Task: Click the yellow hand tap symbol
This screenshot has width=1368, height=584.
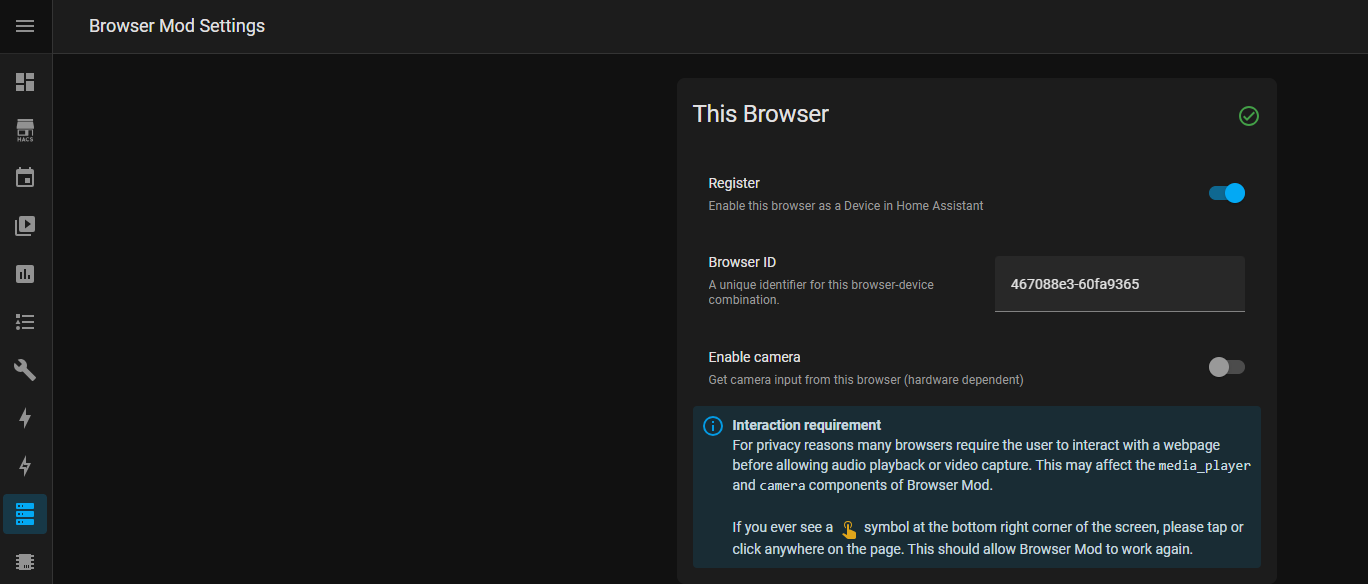Action: pyautogui.click(x=849, y=529)
